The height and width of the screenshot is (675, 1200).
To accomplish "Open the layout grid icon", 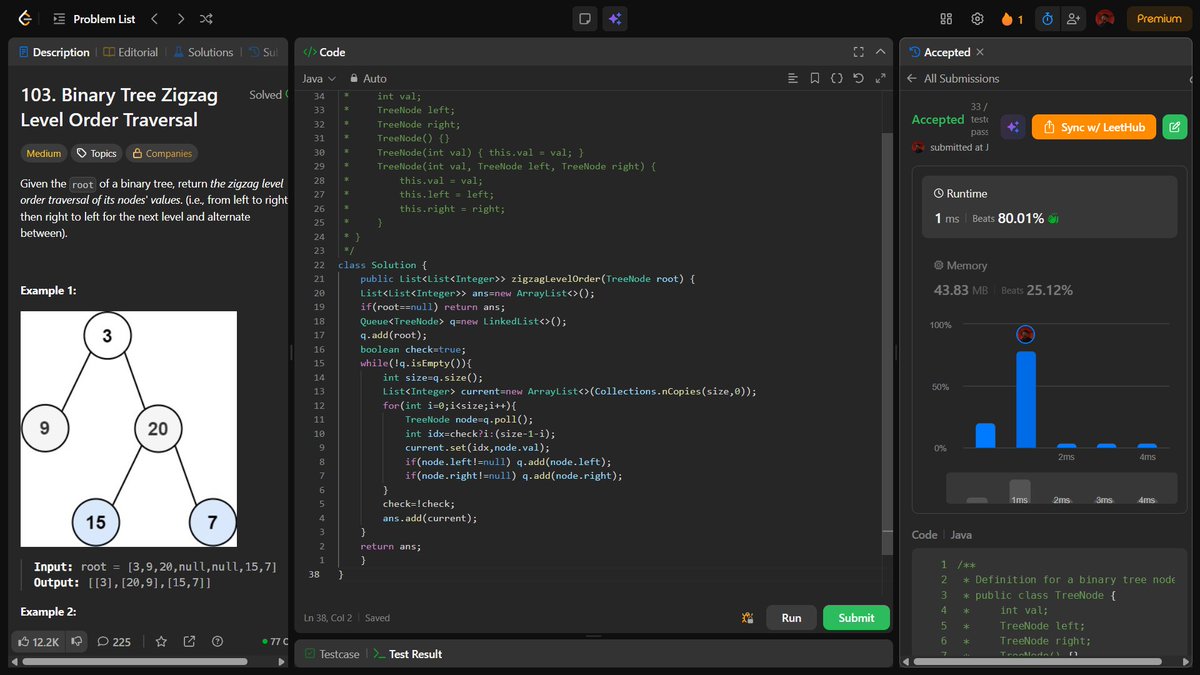I will (946, 19).
